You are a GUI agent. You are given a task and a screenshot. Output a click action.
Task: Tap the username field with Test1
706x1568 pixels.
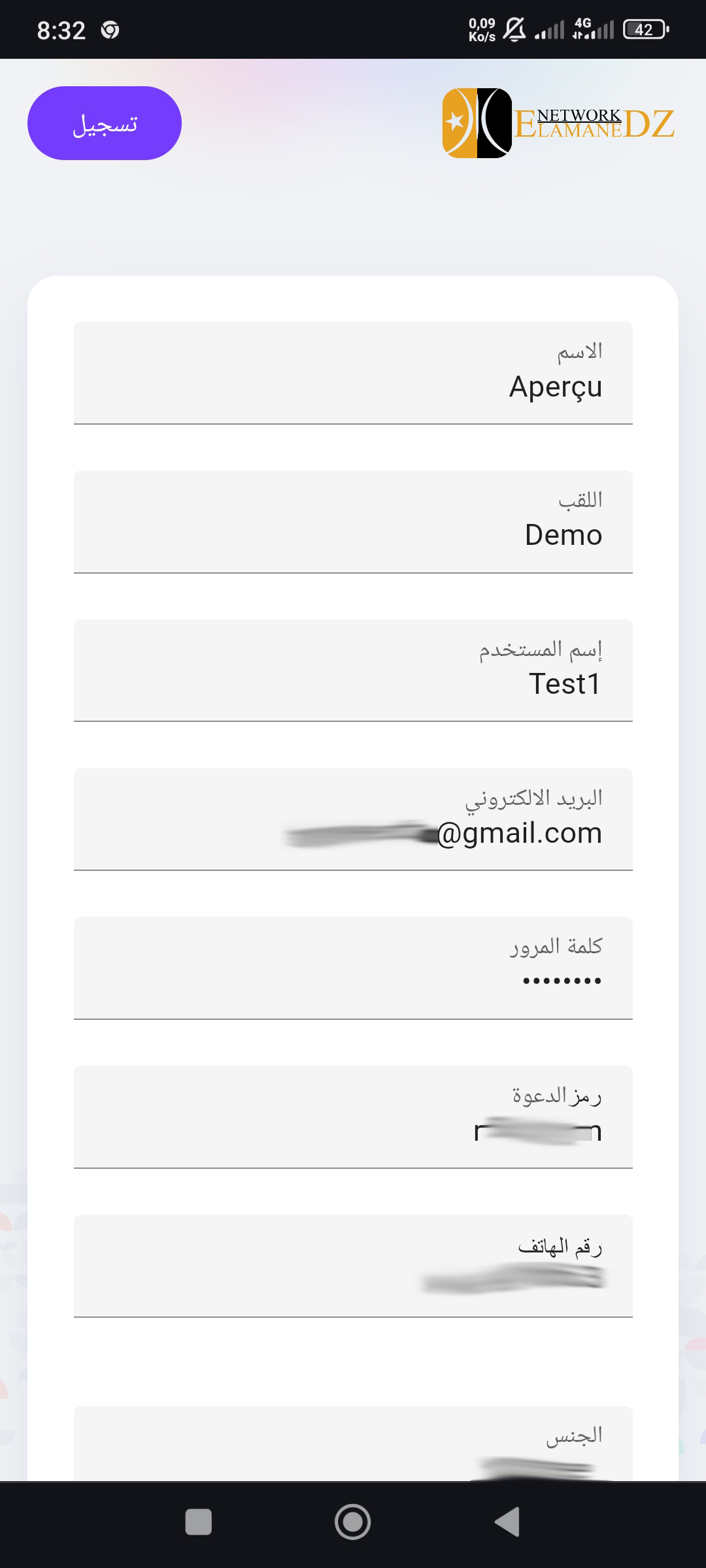point(353,671)
